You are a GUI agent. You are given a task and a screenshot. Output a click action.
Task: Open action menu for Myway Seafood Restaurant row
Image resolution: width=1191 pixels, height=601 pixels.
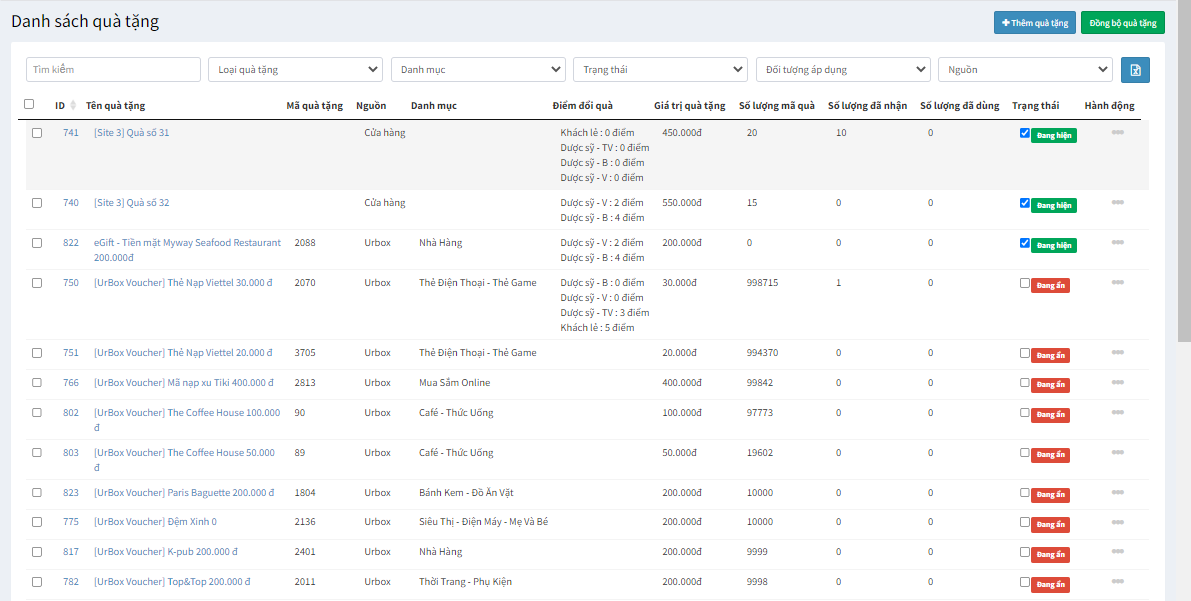click(1117, 242)
